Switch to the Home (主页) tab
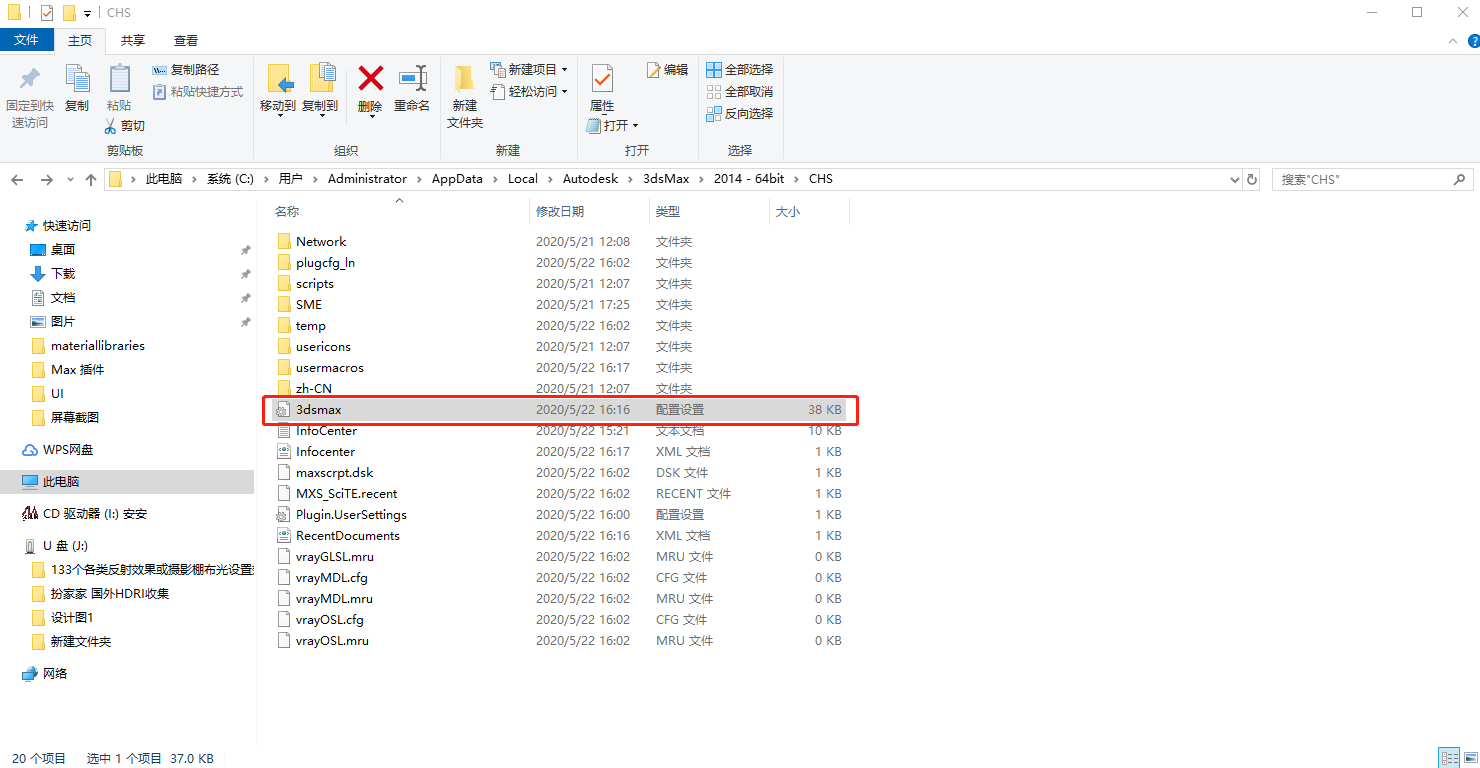 click(x=80, y=40)
